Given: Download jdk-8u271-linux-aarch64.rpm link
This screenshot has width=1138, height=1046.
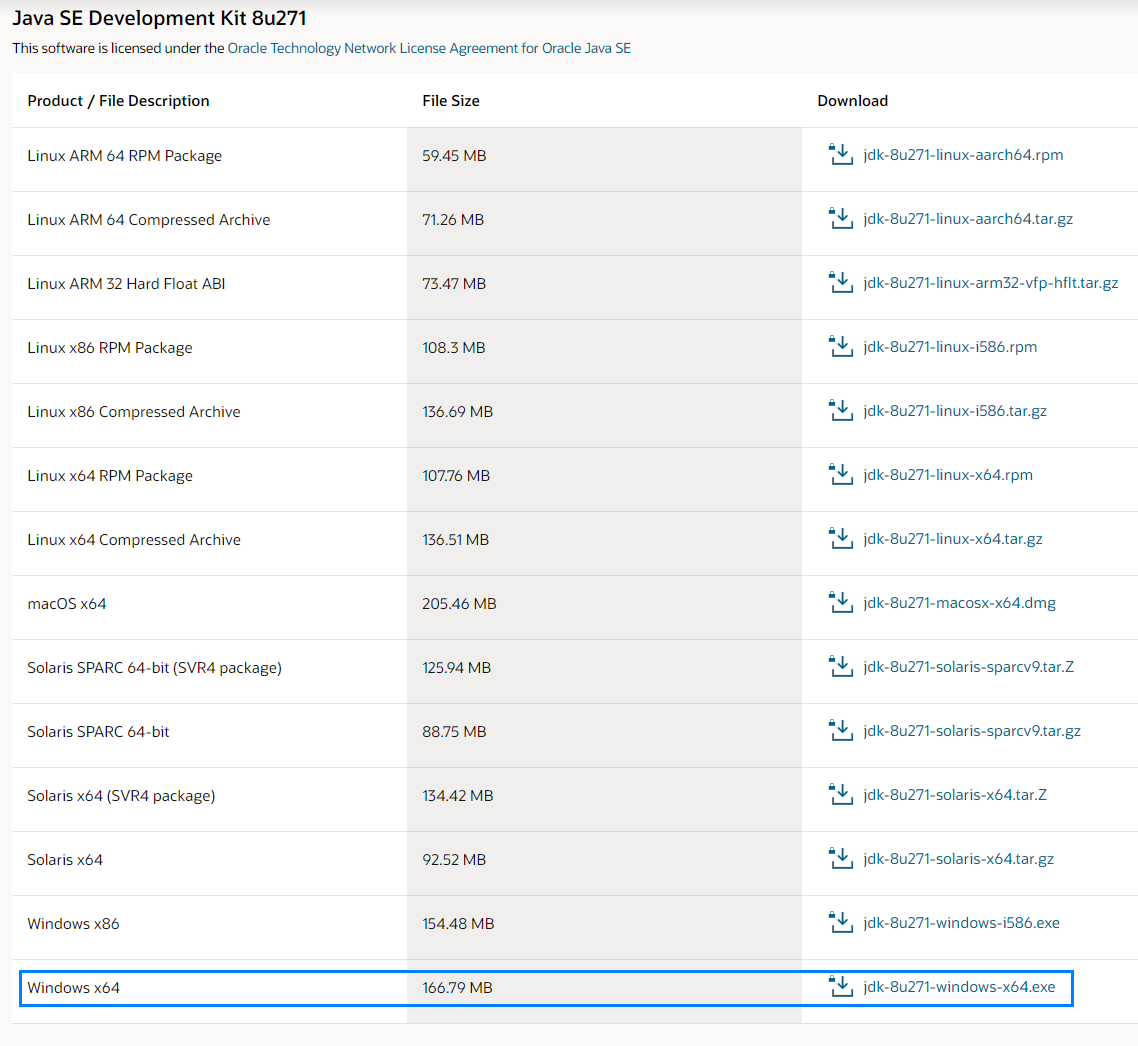Looking at the screenshot, I should click(x=963, y=155).
